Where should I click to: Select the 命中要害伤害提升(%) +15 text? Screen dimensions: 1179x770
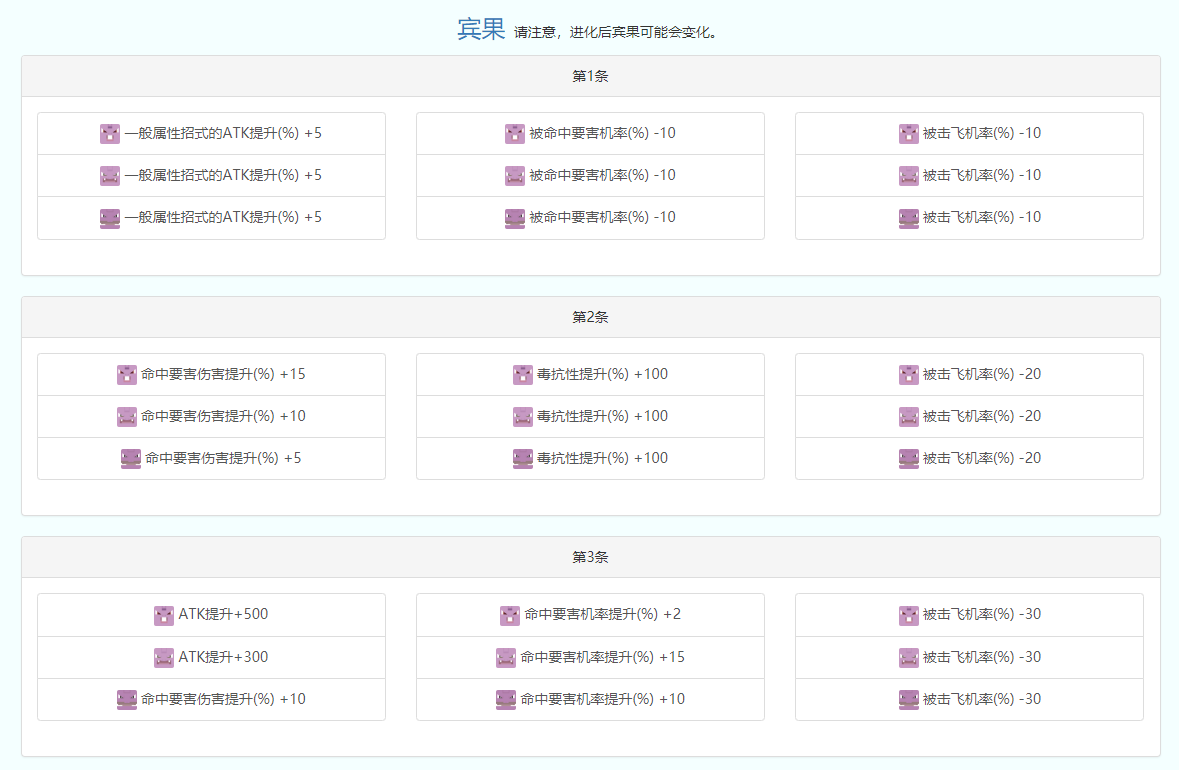(x=223, y=374)
